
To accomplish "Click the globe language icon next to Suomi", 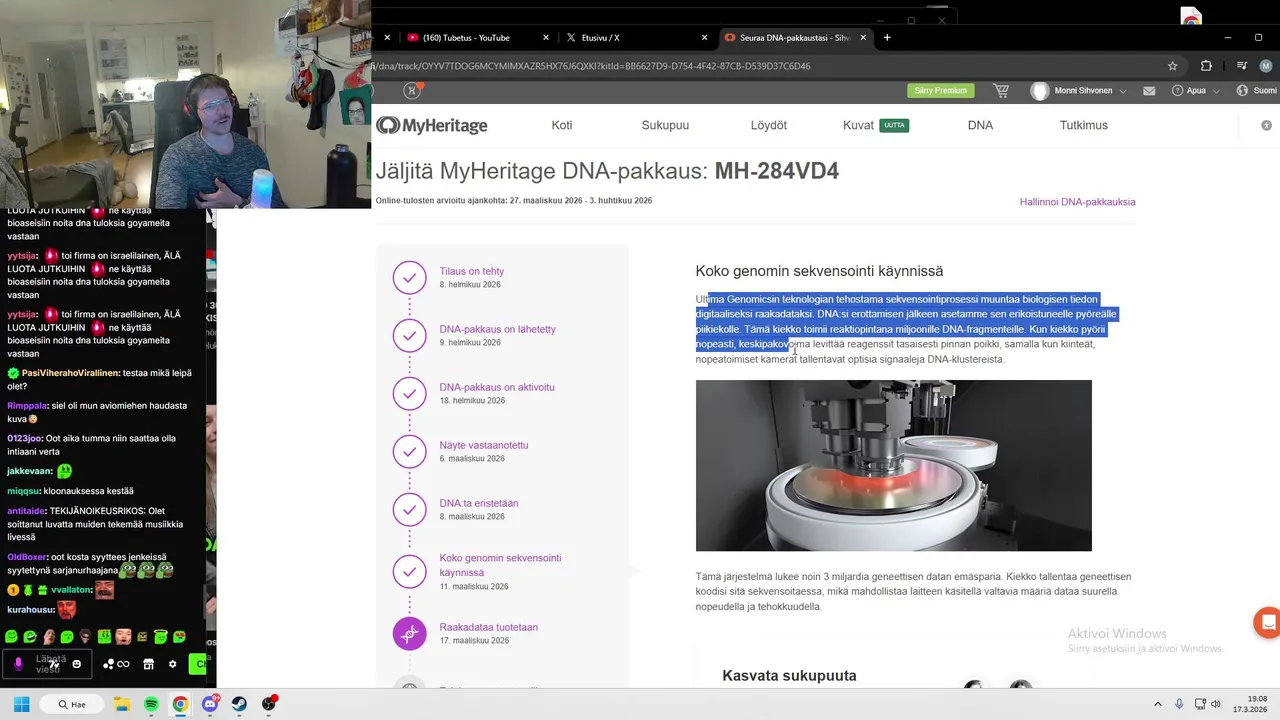I will (x=1242, y=90).
